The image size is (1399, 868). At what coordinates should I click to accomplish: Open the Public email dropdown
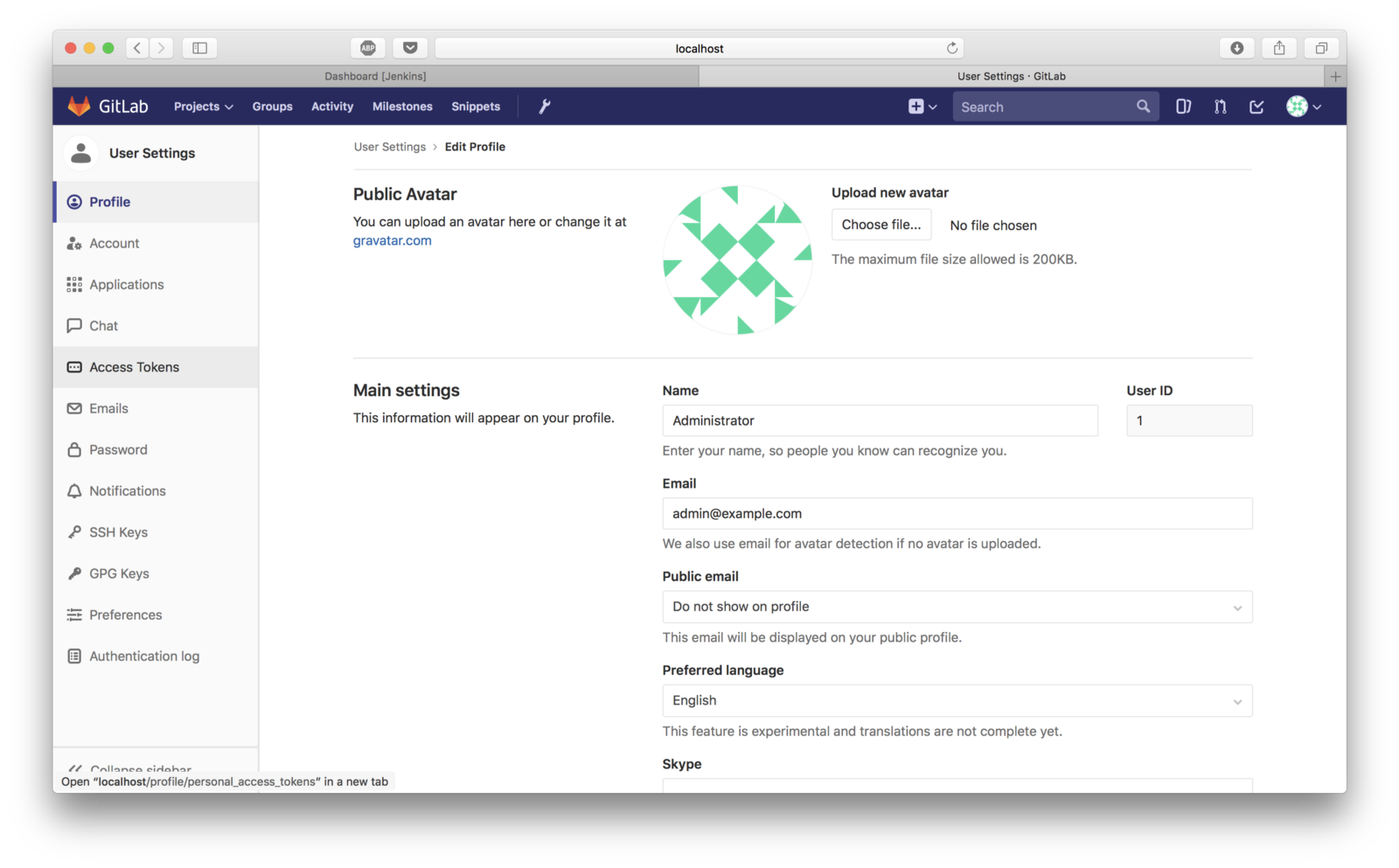pos(957,607)
